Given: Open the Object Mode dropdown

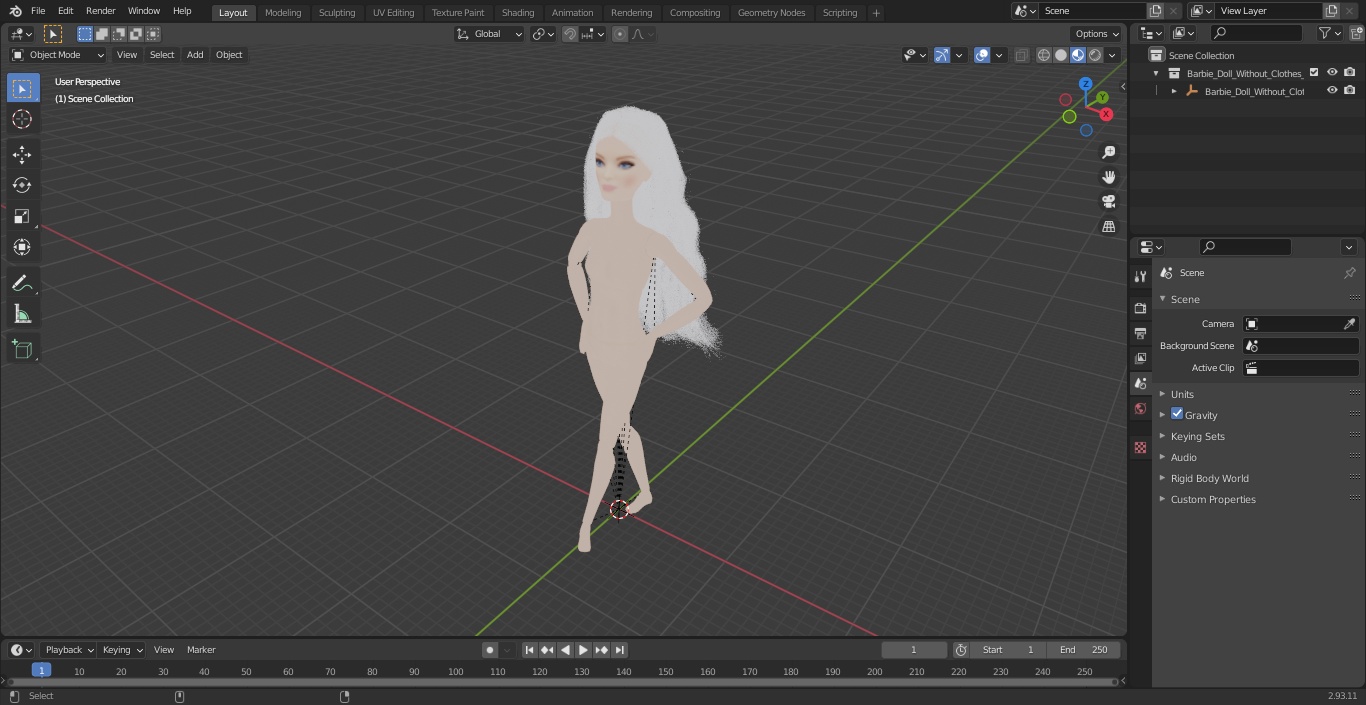Looking at the screenshot, I should (58, 55).
